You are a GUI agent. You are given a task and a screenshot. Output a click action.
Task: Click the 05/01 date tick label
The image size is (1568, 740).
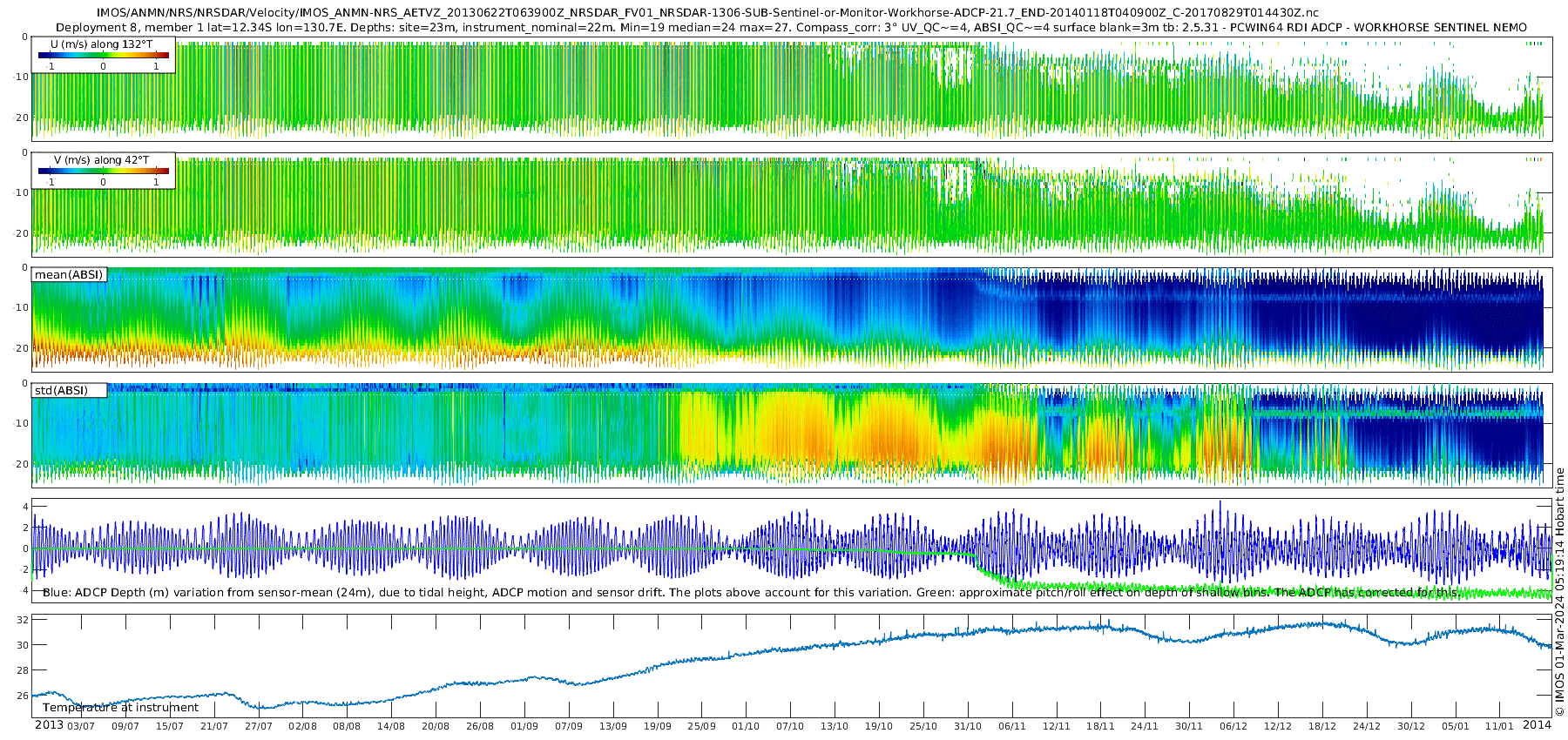(1456, 726)
